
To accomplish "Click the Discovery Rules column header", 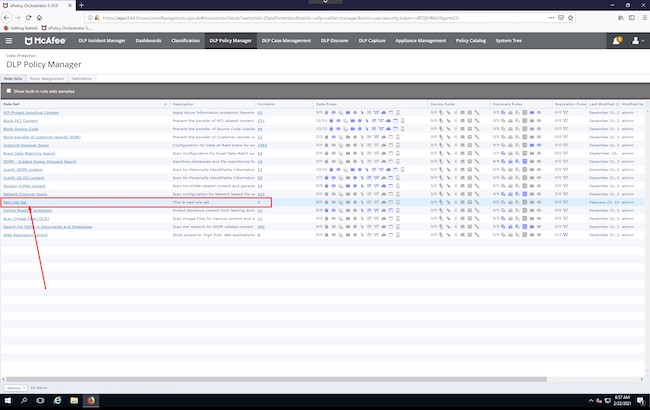I will [x=521, y=104].
